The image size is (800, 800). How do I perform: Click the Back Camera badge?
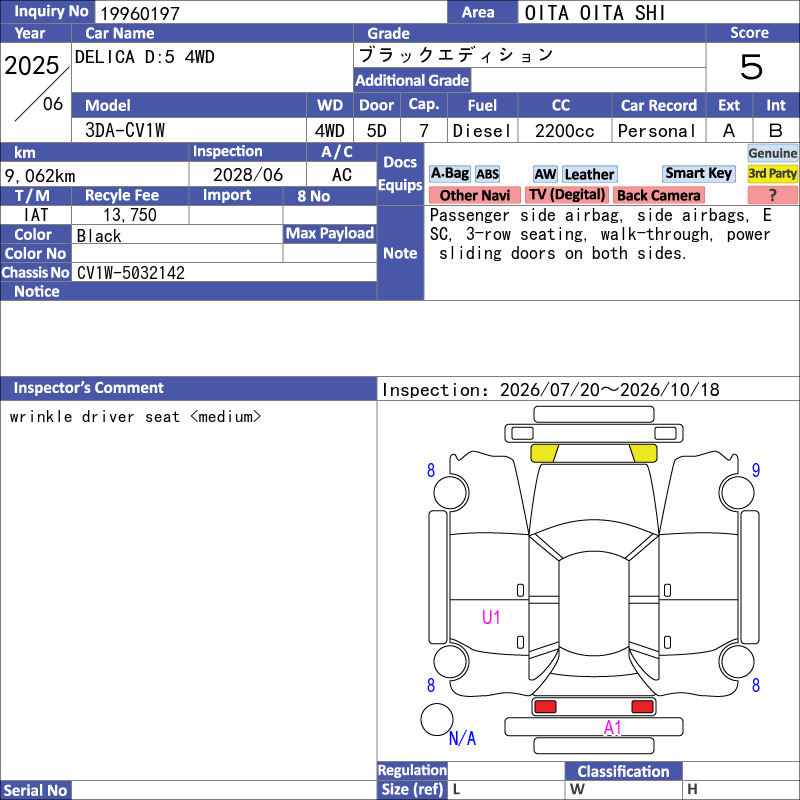click(x=659, y=195)
